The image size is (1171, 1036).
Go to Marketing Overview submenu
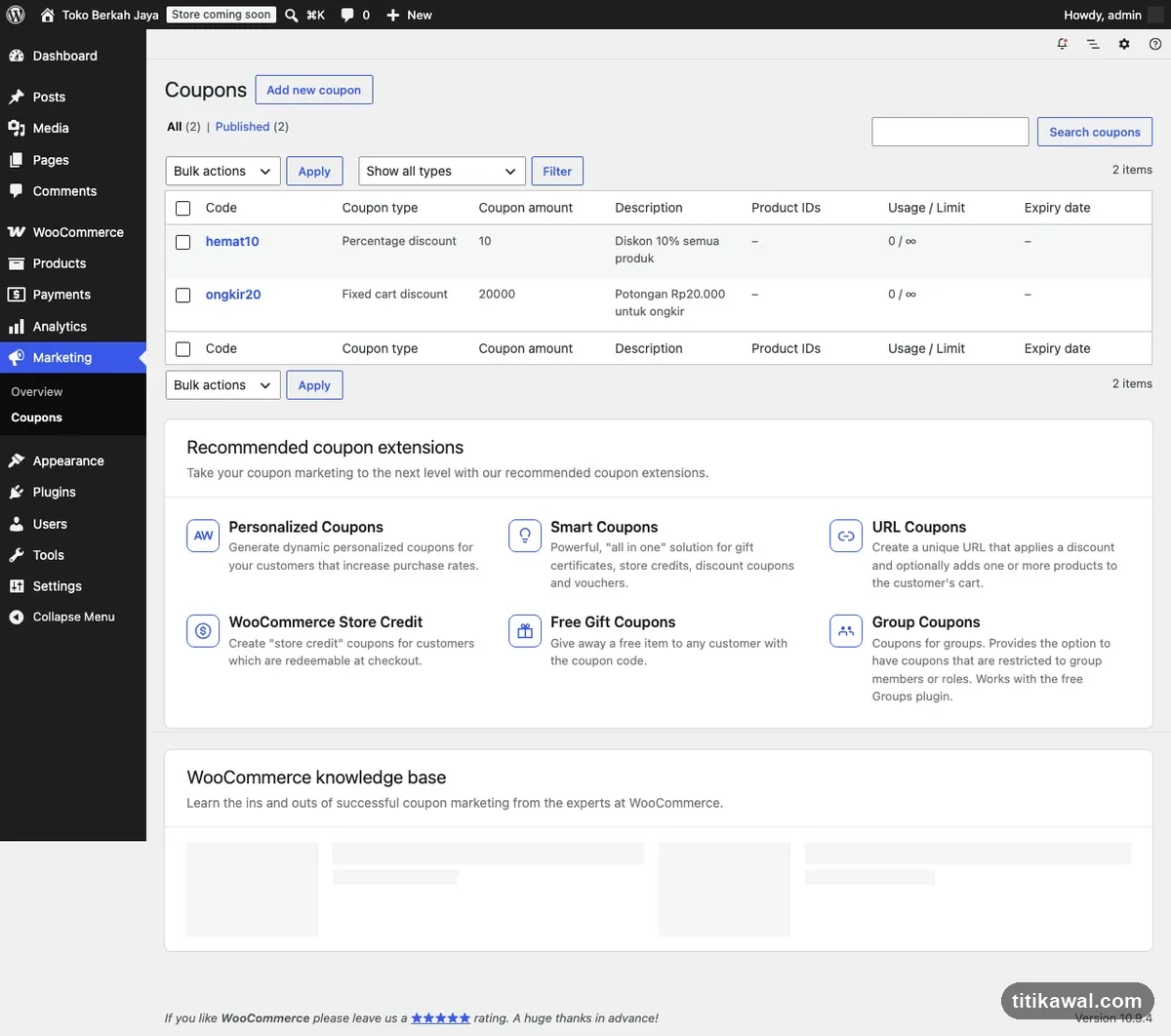click(37, 392)
